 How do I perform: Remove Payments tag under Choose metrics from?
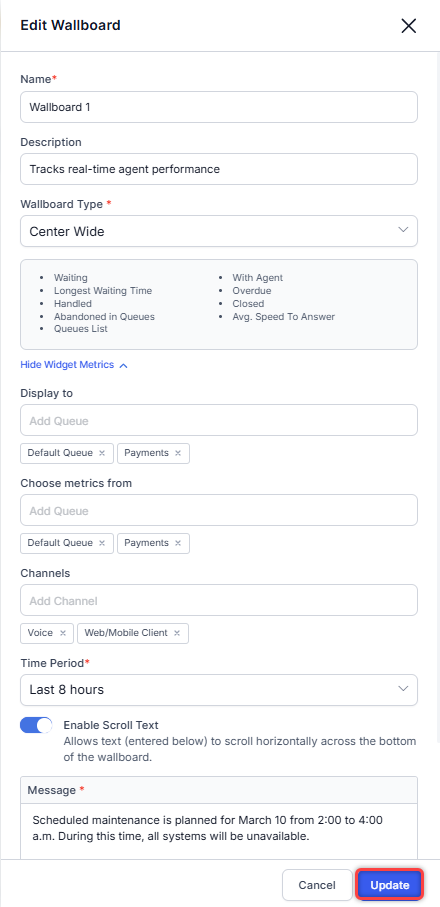(x=178, y=543)
